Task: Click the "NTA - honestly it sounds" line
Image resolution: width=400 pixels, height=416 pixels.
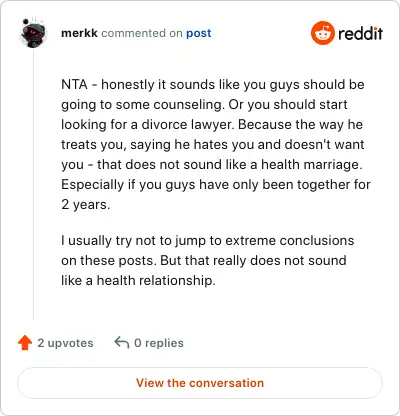Action: pos(213,85)
